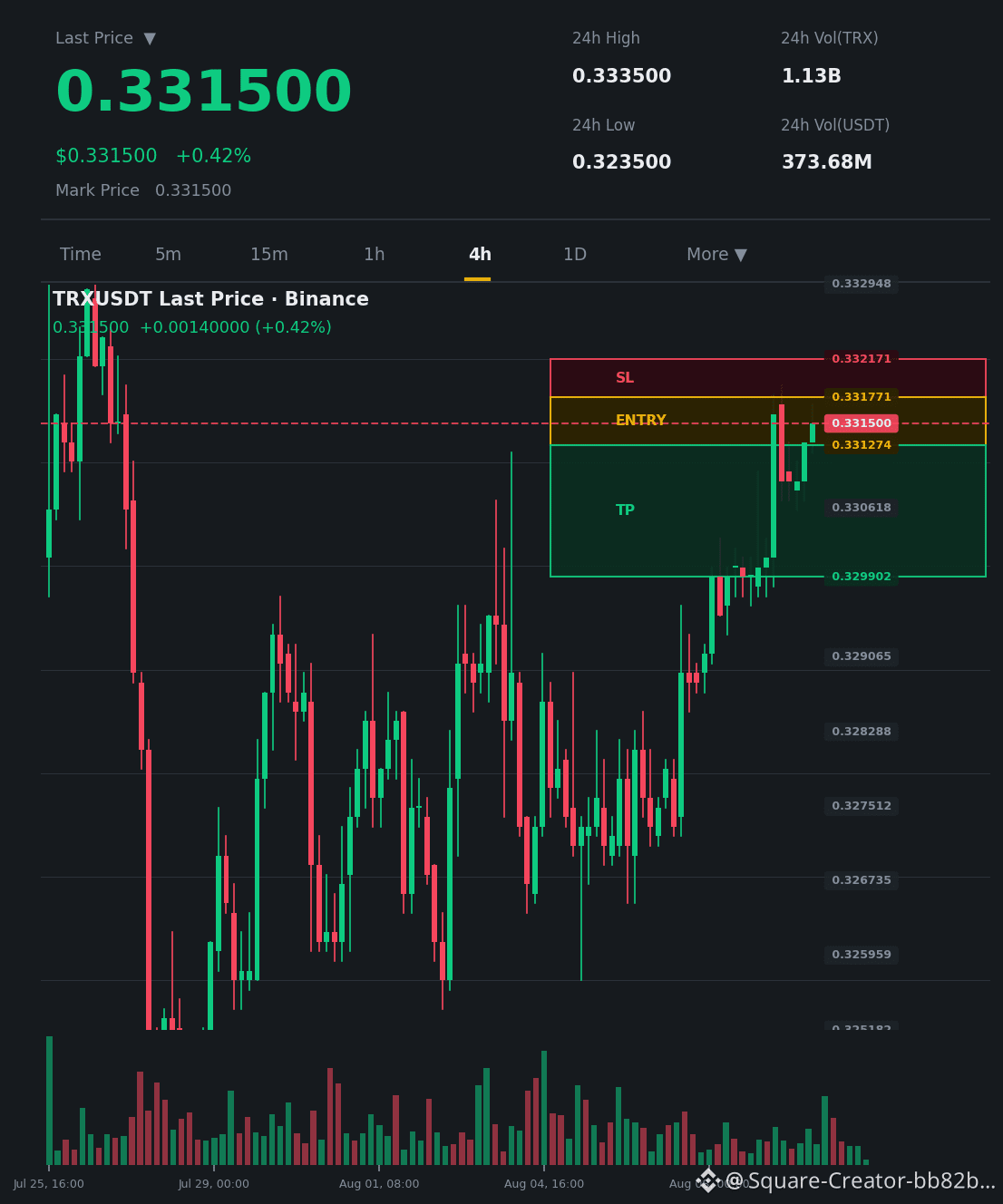Click the 0.330618 axis price label
Image resolution: width=1003 pixels, height=1204 pixels.
[x=862, y=508]
